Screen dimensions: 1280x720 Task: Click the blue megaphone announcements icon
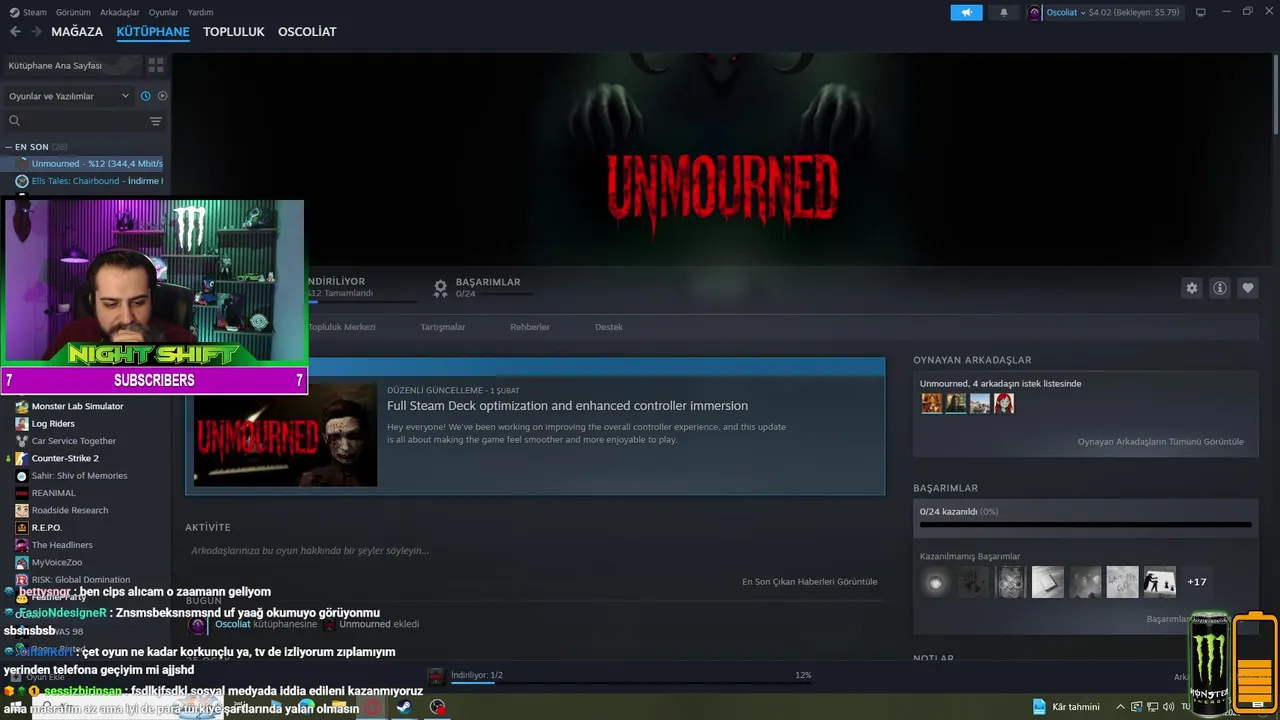tap(966, 12)
